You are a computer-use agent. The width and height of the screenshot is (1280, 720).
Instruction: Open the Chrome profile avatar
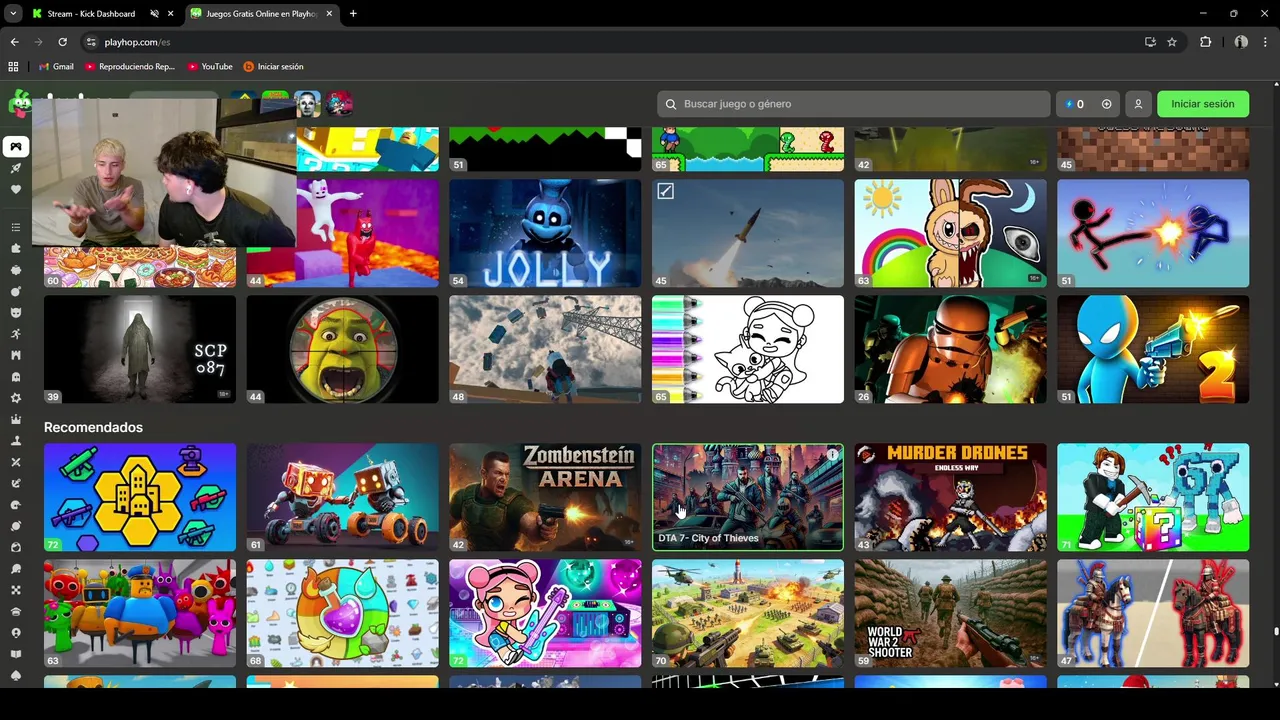pos(1241,42)
